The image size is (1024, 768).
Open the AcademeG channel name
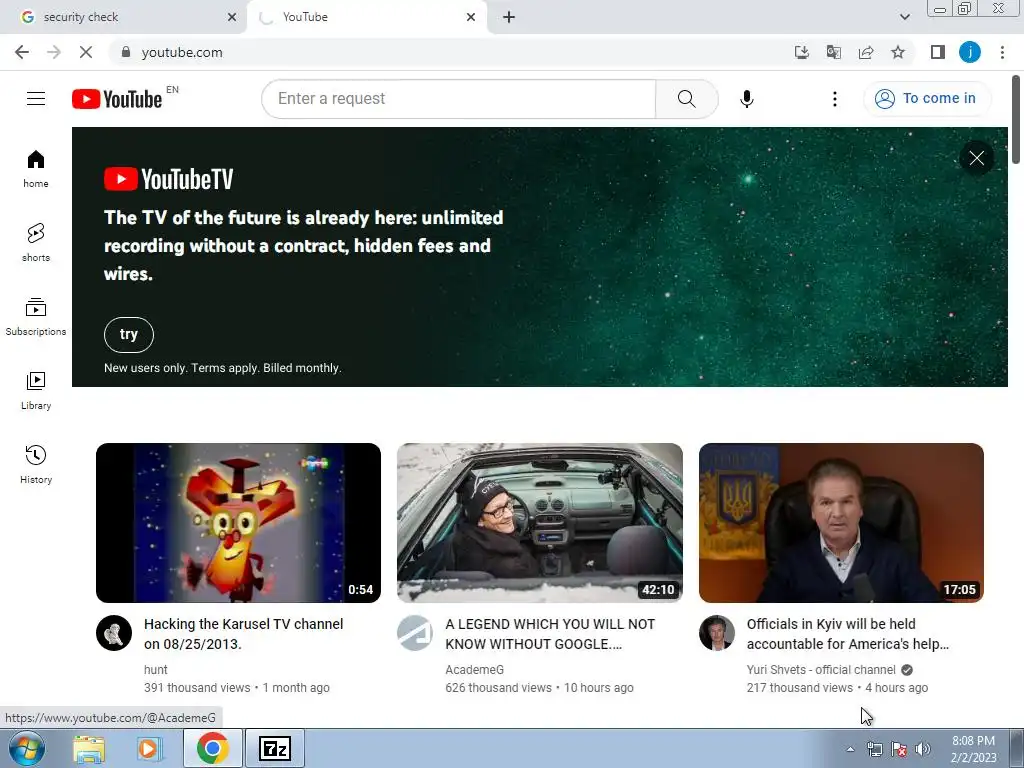tap(474, 669)
